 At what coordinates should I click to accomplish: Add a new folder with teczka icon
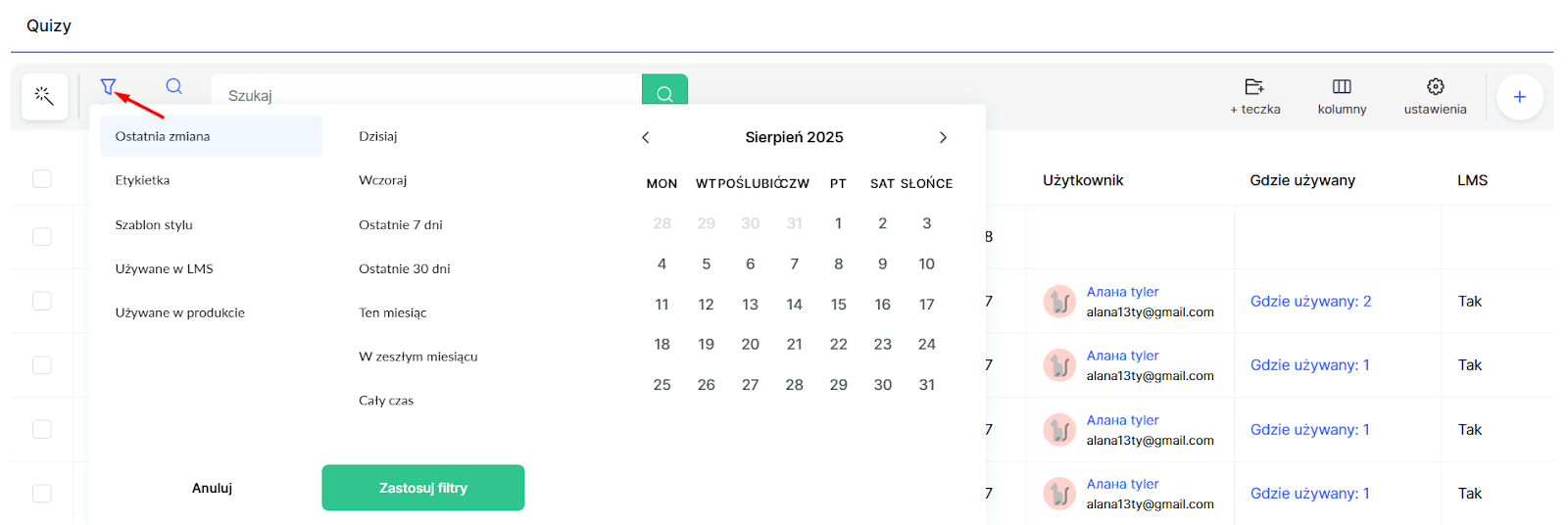point(1254,96)
